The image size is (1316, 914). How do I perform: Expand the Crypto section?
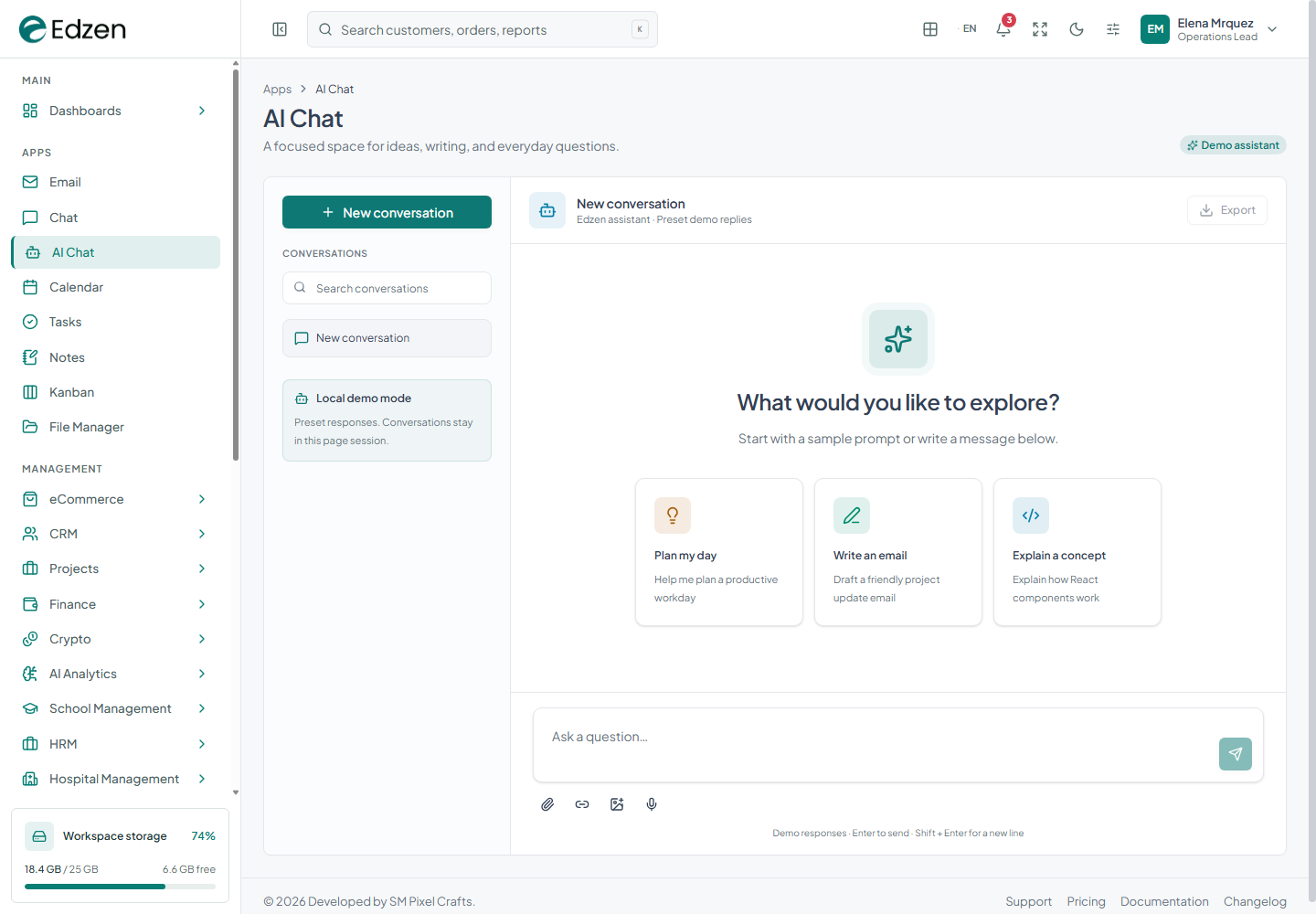pyautogui.click(x=115, y=639)
